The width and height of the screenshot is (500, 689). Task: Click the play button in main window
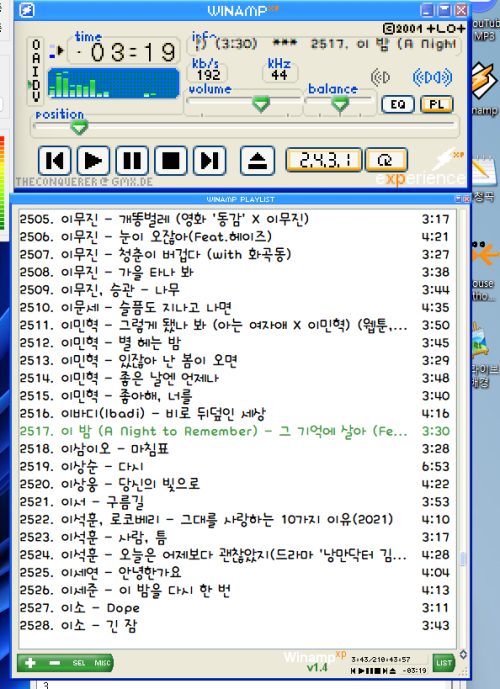pos(93,160)
